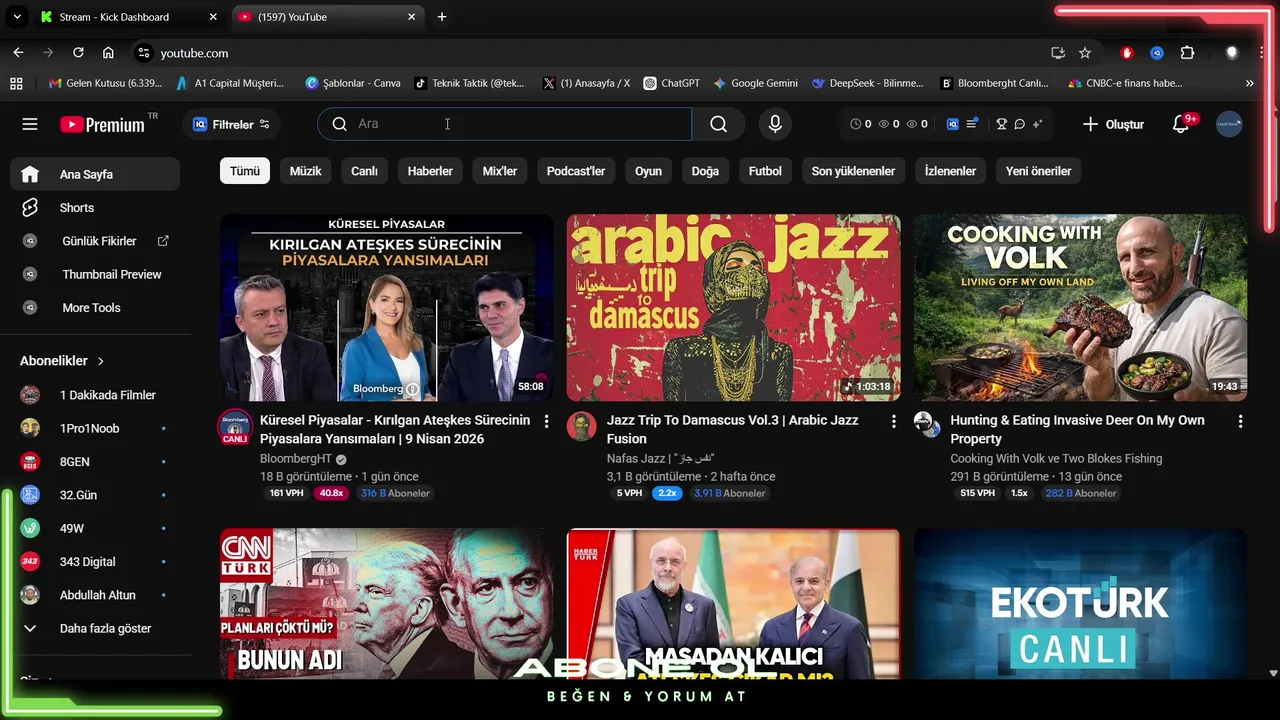Image resolution: width=1280 pixels, height=720 pixels.
Task: Open the BloombergHT channel name link
Action: point(296,459)
